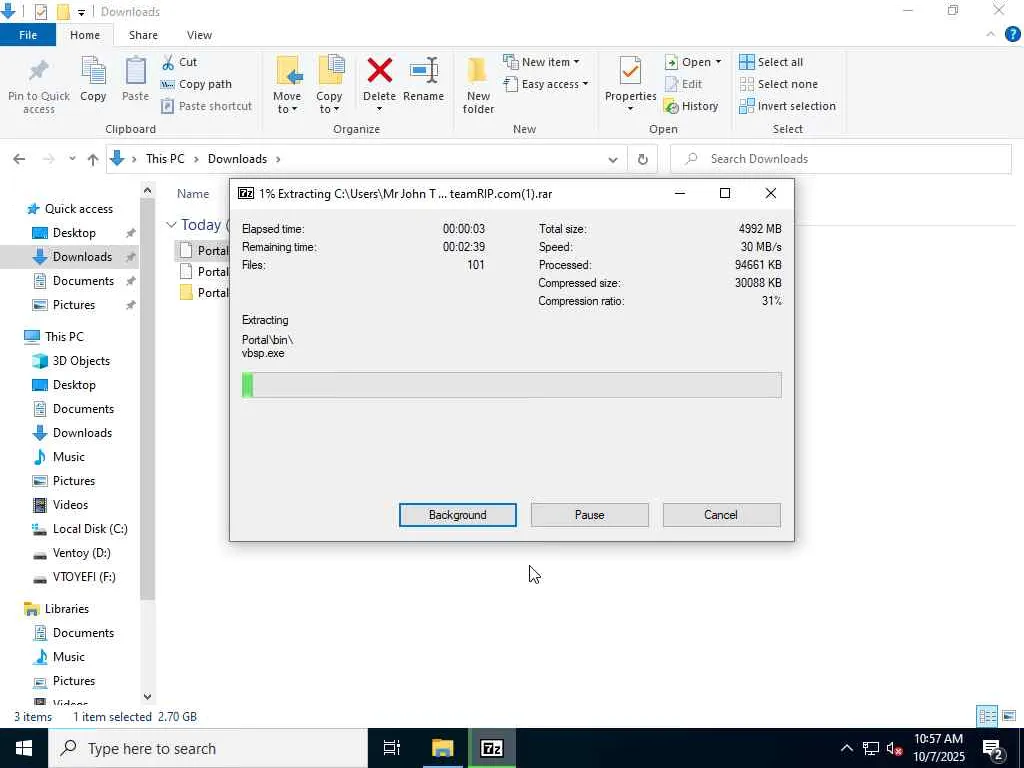Open Task View on taskbar
1024x768 pixels.
point(392,748)
